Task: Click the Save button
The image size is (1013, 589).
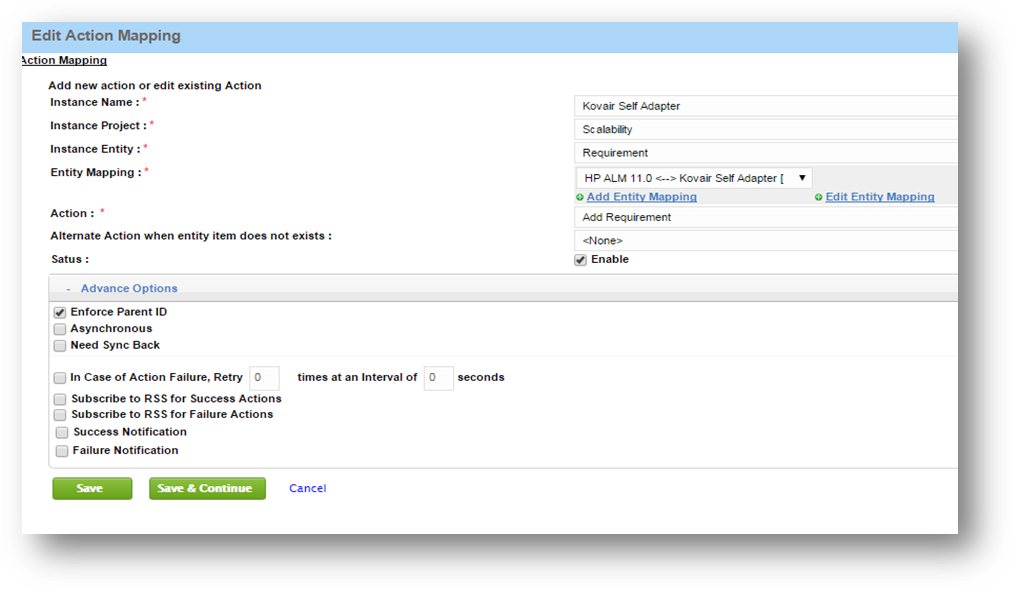Action: tap(91, 488)
